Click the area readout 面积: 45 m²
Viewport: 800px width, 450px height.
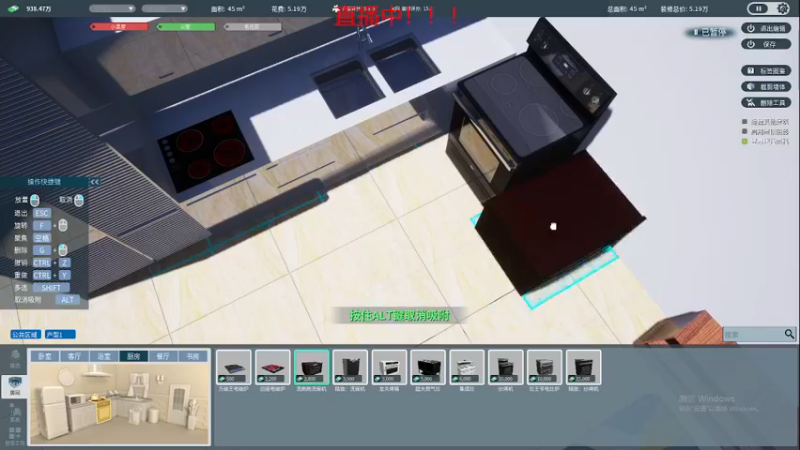[x=228, y=9]
